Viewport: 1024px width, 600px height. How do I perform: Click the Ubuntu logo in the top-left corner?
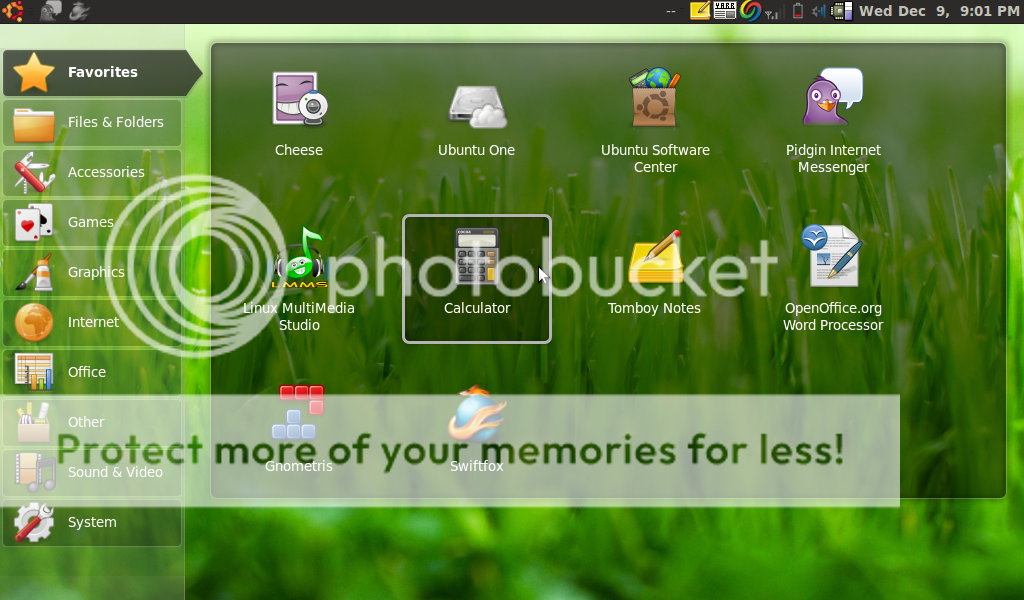pos(12,10)
